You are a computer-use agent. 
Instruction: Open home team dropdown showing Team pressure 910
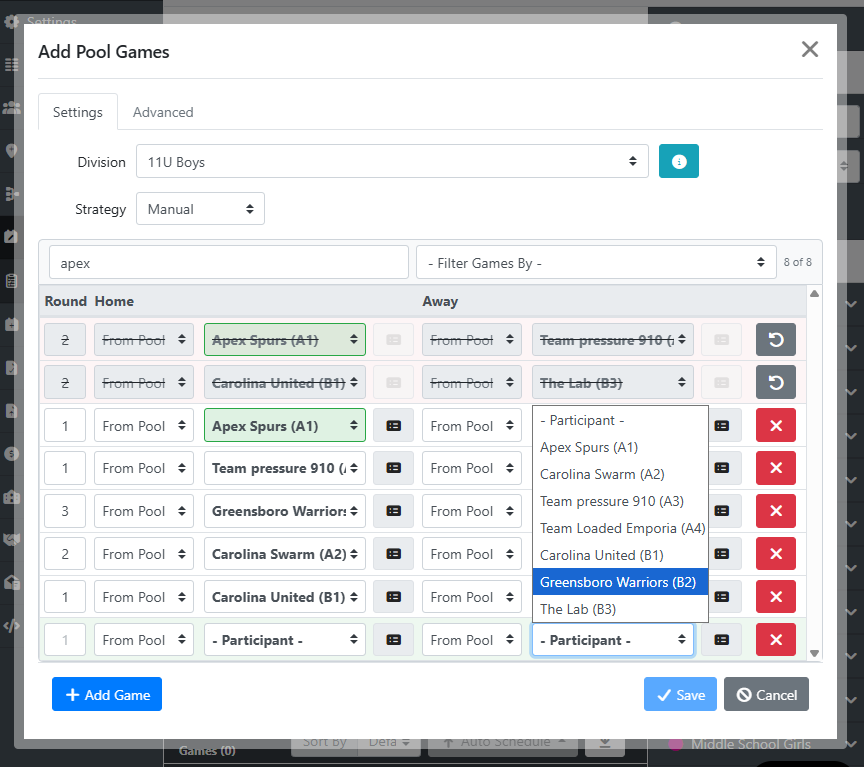pos(285,468)
